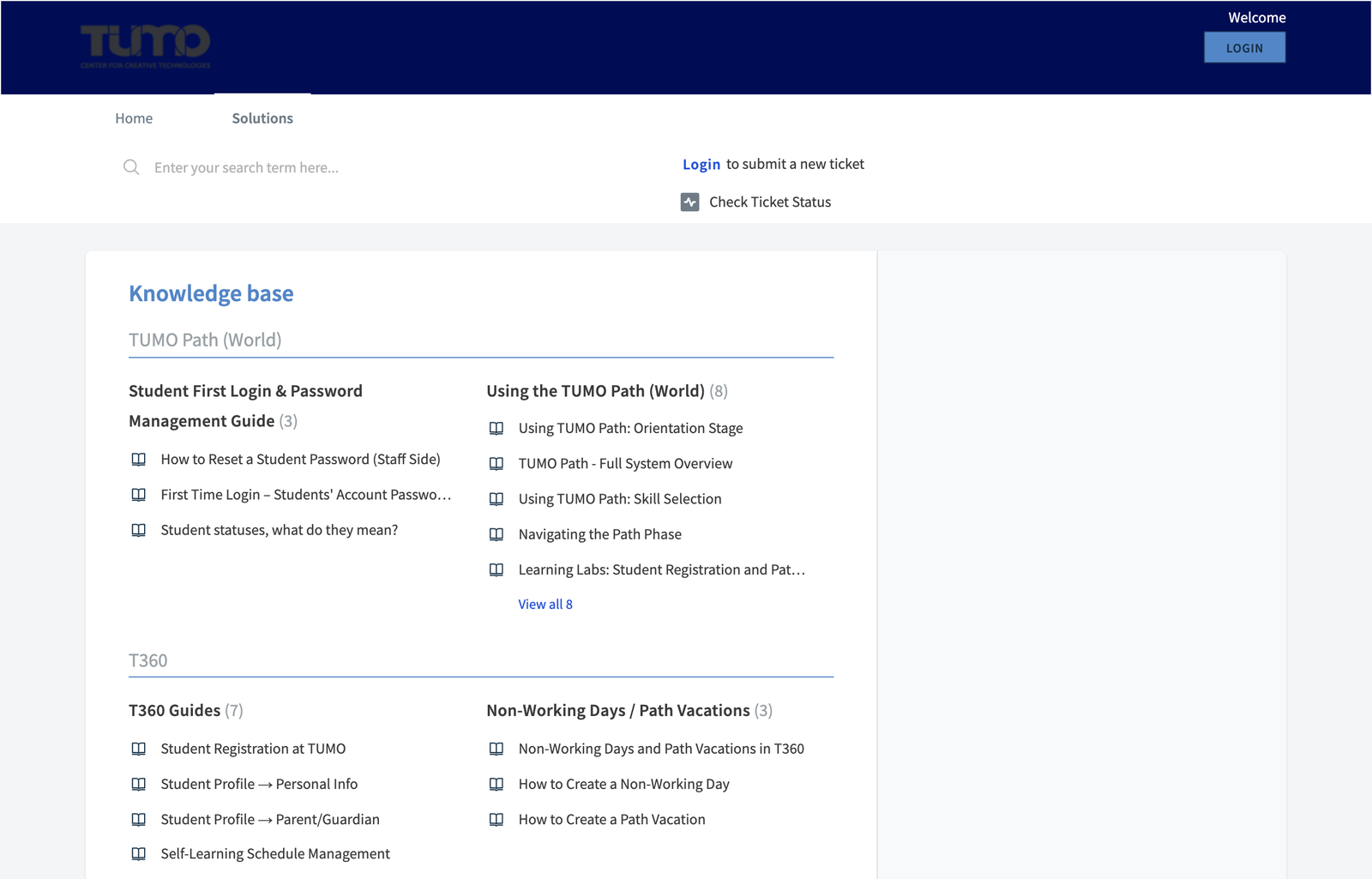Click book icon beside Student Profile Parent/Guardian
Viewport: 1372px width, 879px height.
coord(139,820)
